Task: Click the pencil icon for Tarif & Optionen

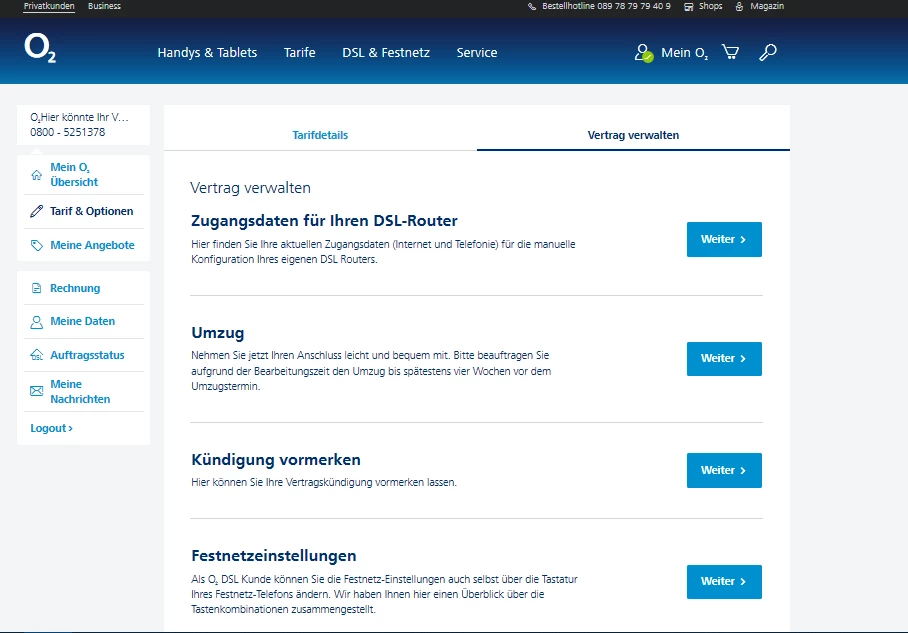Action: (36, 211)
